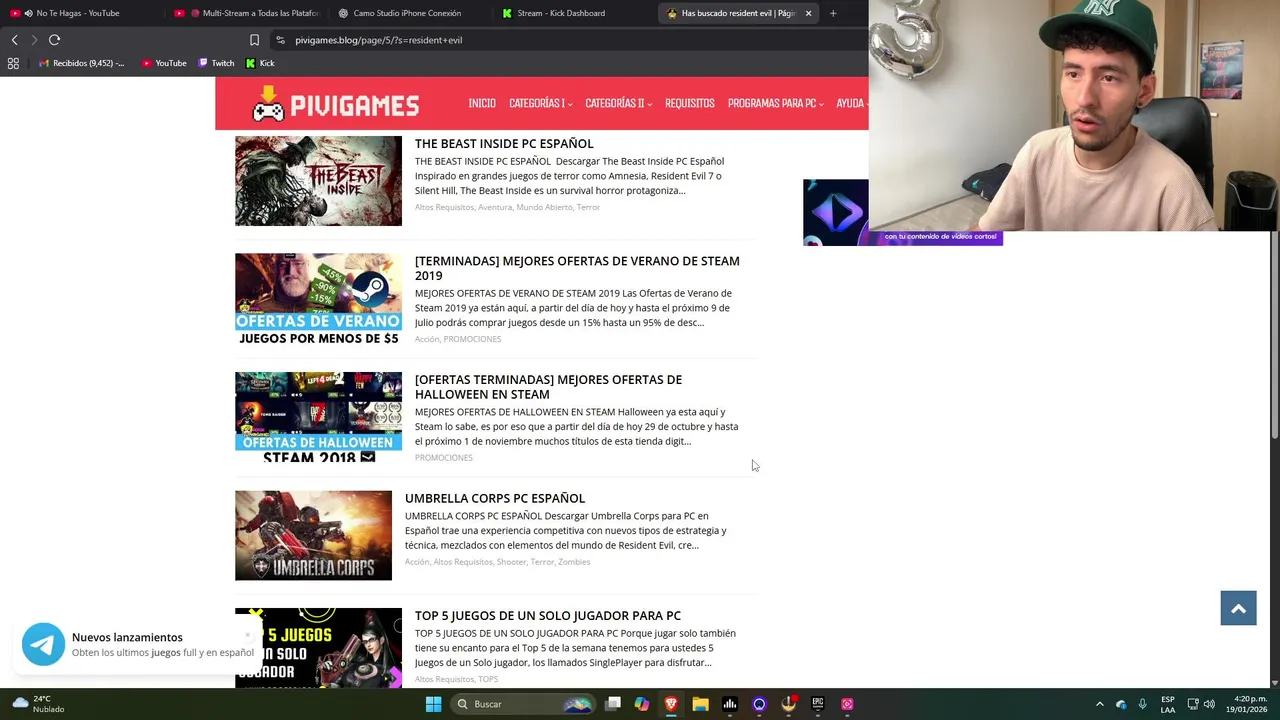Open 'TOP 5 JUEGOS DE UN SOLO JUGADOR' post
The height and width of the screenshot is (720, 1280).
coord(548,616)
